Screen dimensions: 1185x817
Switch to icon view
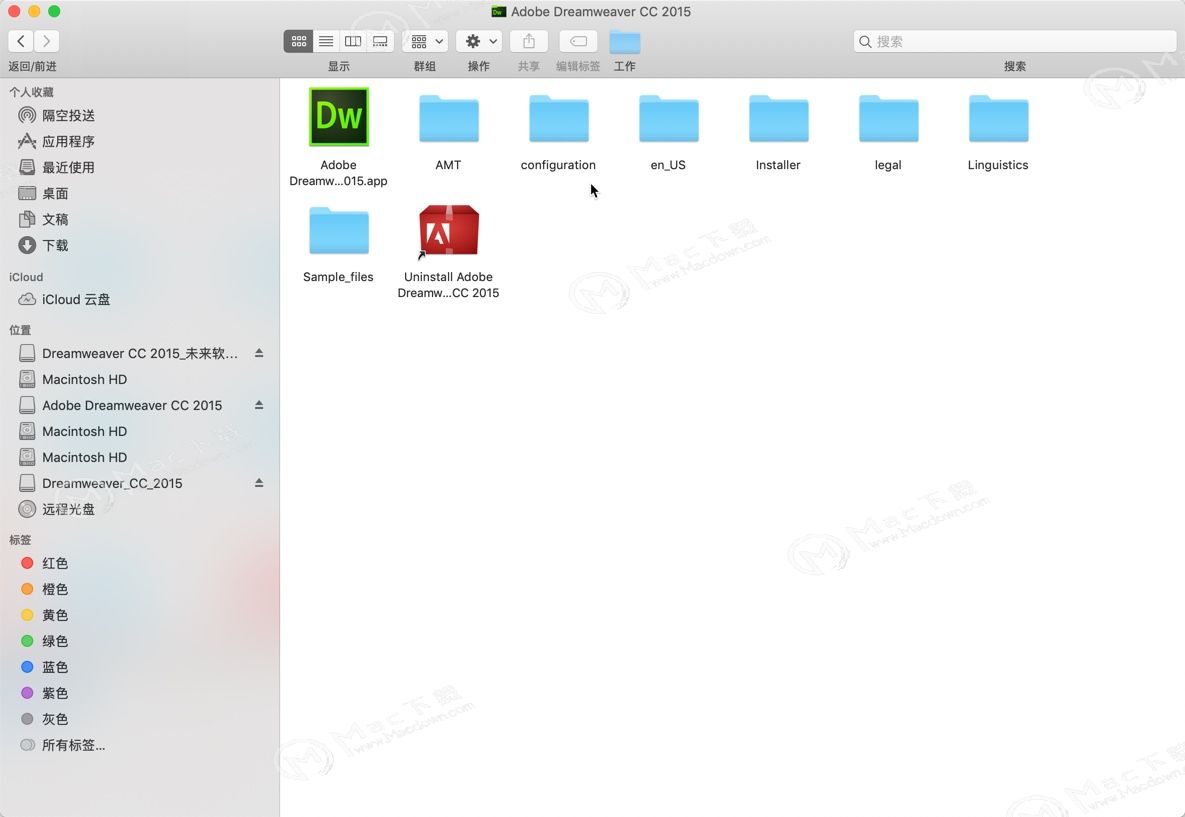pyautogui.click(x=299, y=41)
